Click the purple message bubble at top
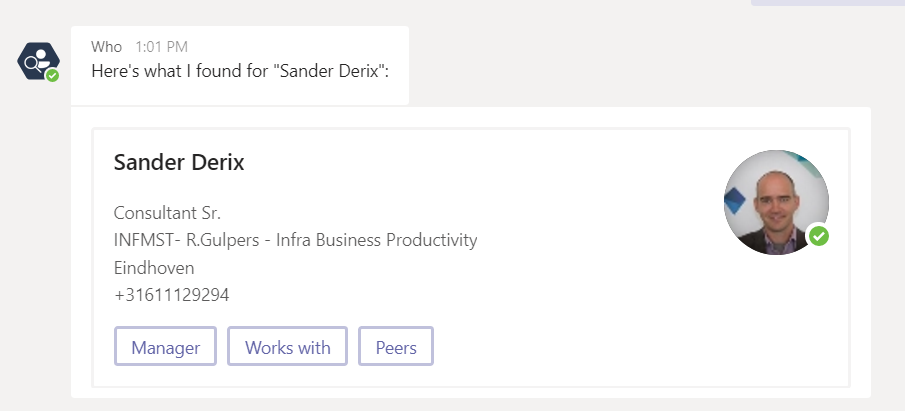Viewport: 905px width, 411px height. [828, 2]
